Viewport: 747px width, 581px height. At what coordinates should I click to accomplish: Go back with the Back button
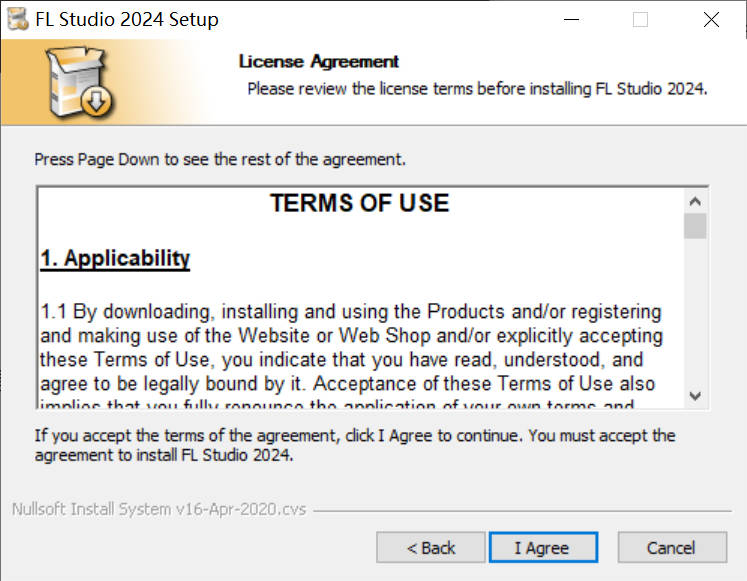tap(431, 547)
